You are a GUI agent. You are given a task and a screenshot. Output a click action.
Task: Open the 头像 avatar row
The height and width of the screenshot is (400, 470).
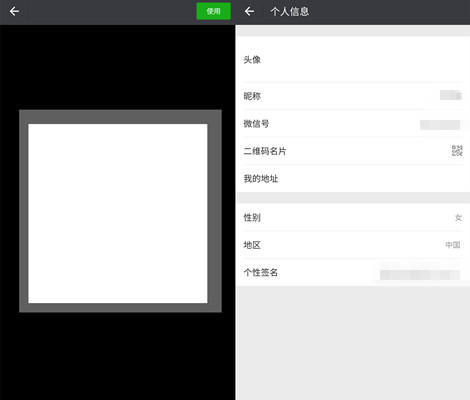(x=353, y=60)
